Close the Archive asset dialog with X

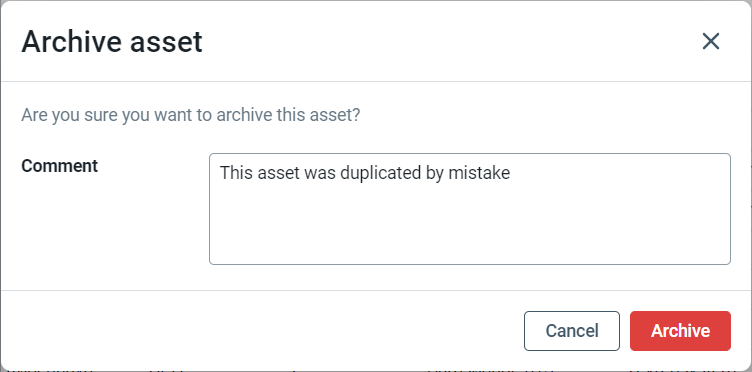pos(711,41)
